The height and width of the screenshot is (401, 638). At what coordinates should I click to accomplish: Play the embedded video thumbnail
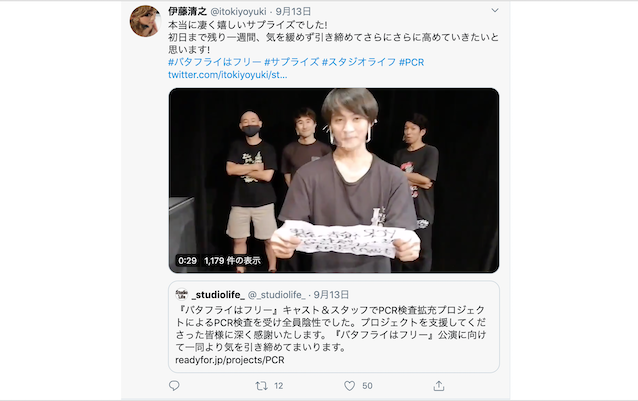[x=334, y=181]
